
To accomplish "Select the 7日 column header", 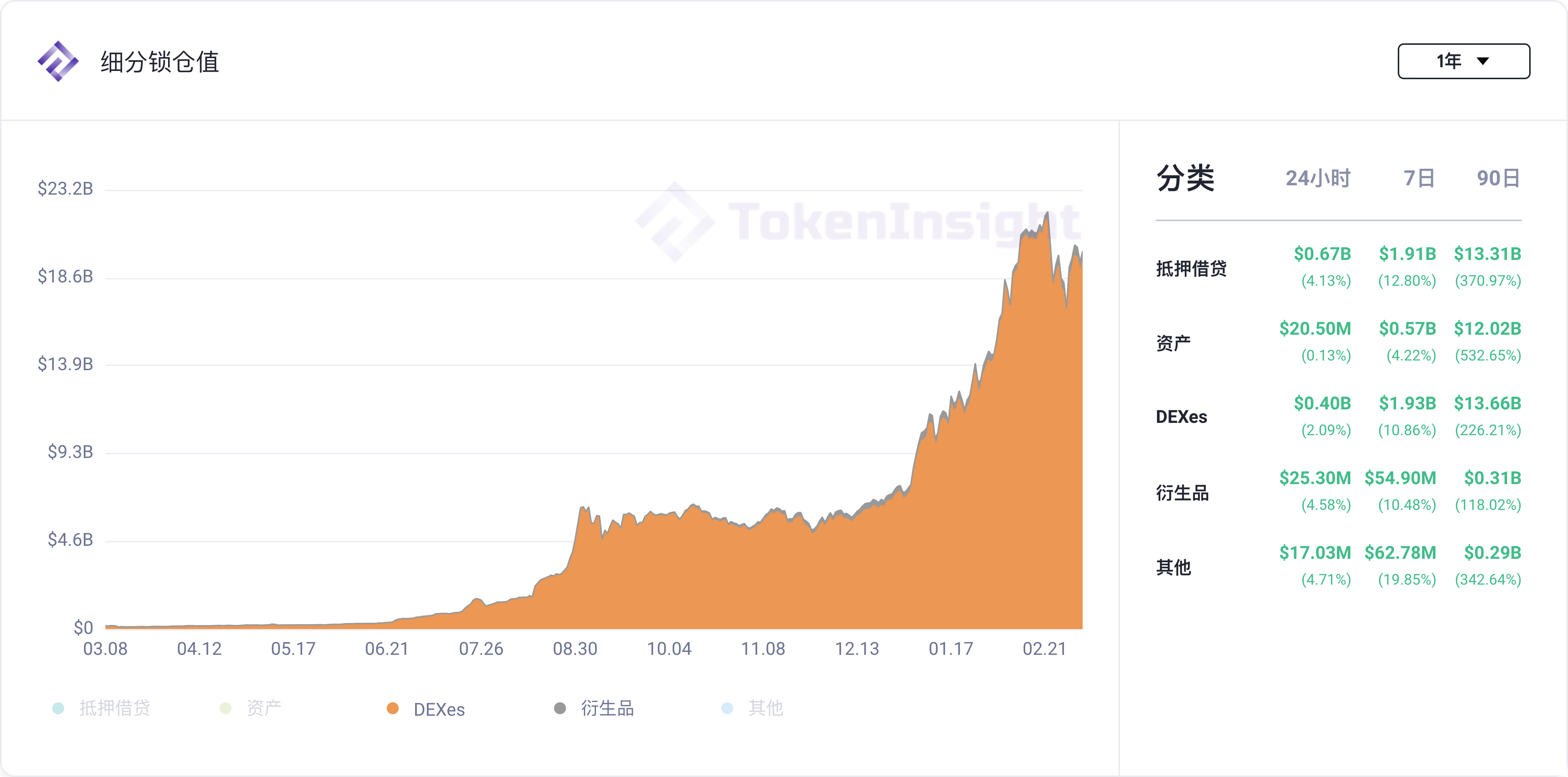I will click(x=1419, y=179).
